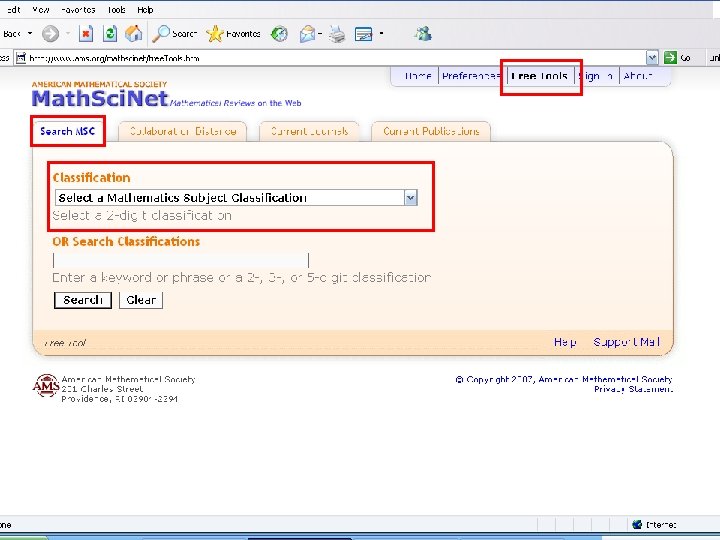Click the 'Free Tool' label in panel footer
Screen dimensions: 720x540
pyautogui.click(x=66, y=343)
